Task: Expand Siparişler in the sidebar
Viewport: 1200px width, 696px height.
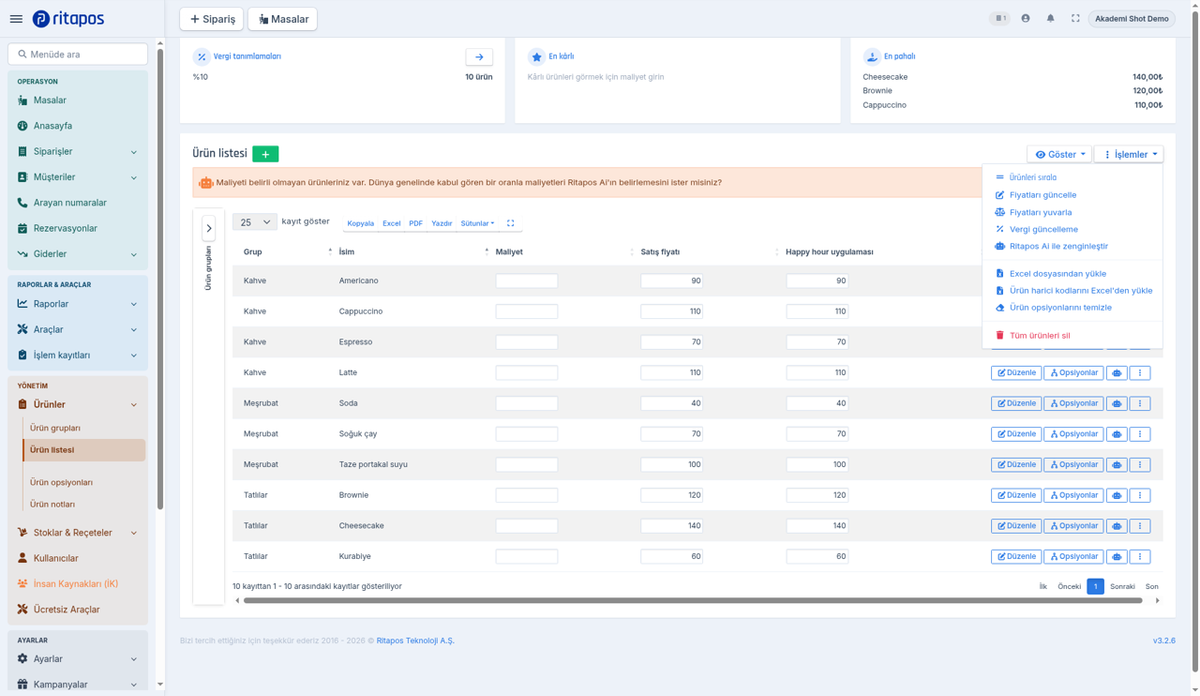Action: click(x=78, y=152)
